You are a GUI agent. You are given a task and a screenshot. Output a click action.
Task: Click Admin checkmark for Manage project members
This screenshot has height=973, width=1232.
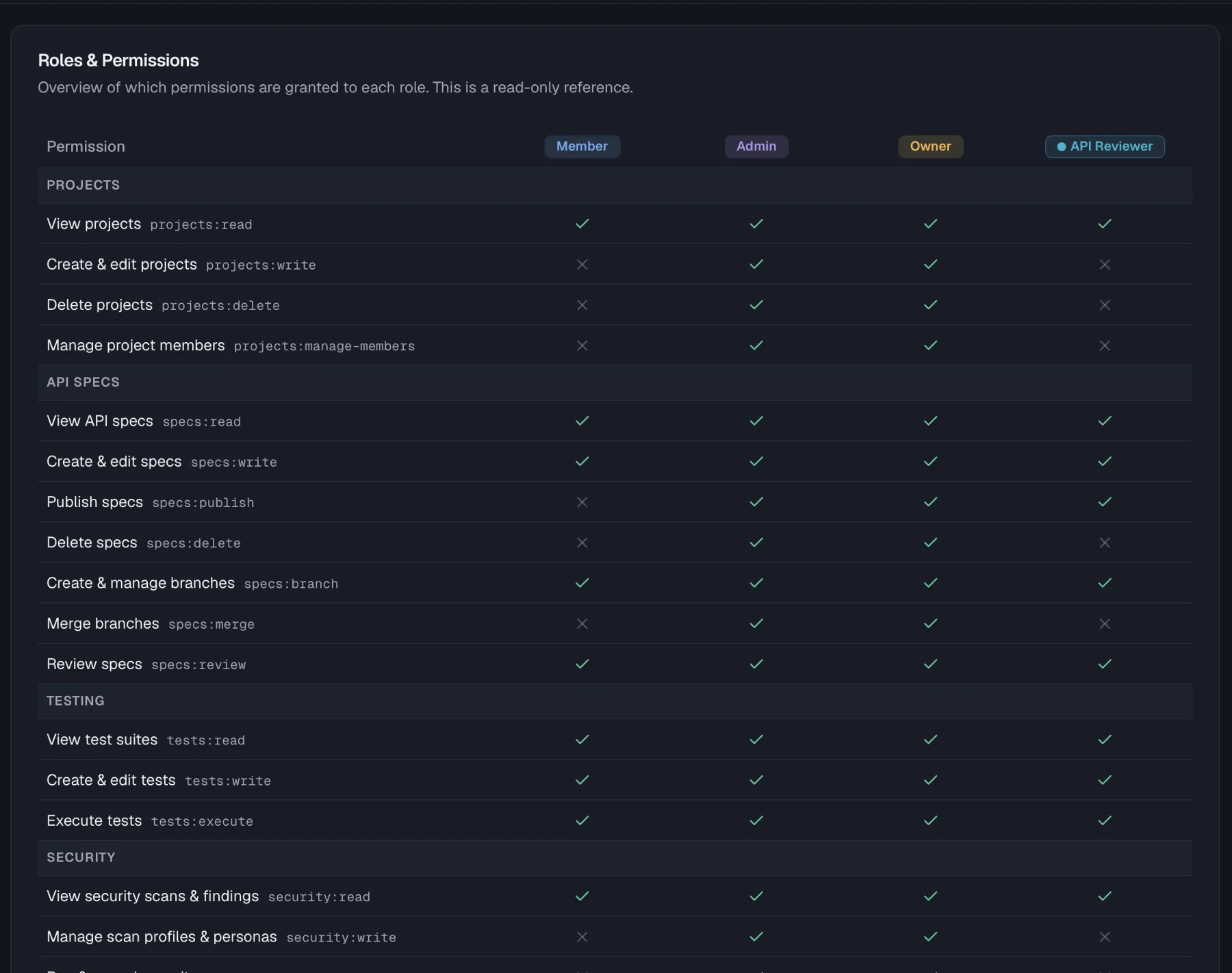[x=756, y=346]
